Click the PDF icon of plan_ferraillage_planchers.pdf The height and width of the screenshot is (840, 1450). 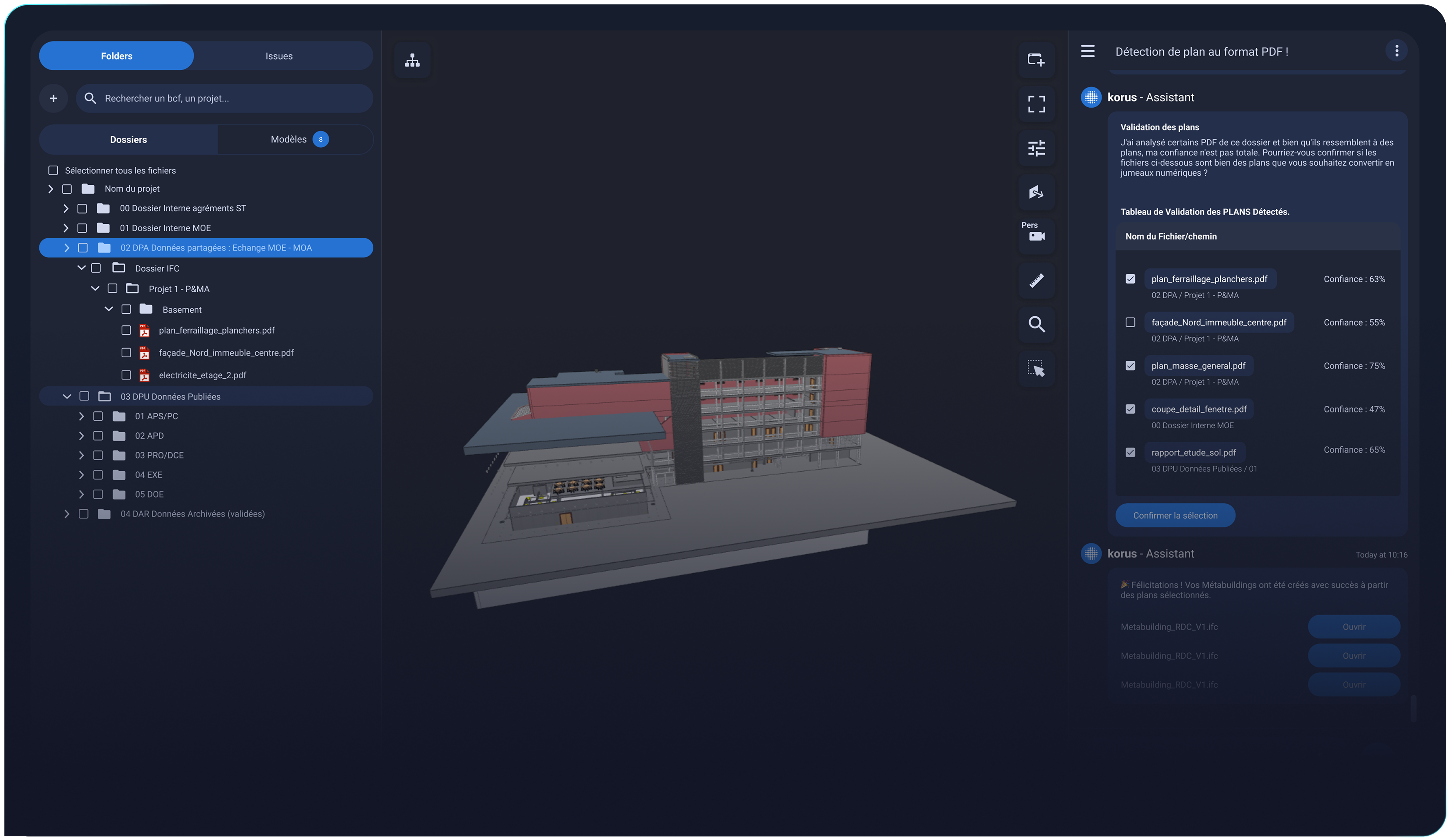[x=144, y=331]
